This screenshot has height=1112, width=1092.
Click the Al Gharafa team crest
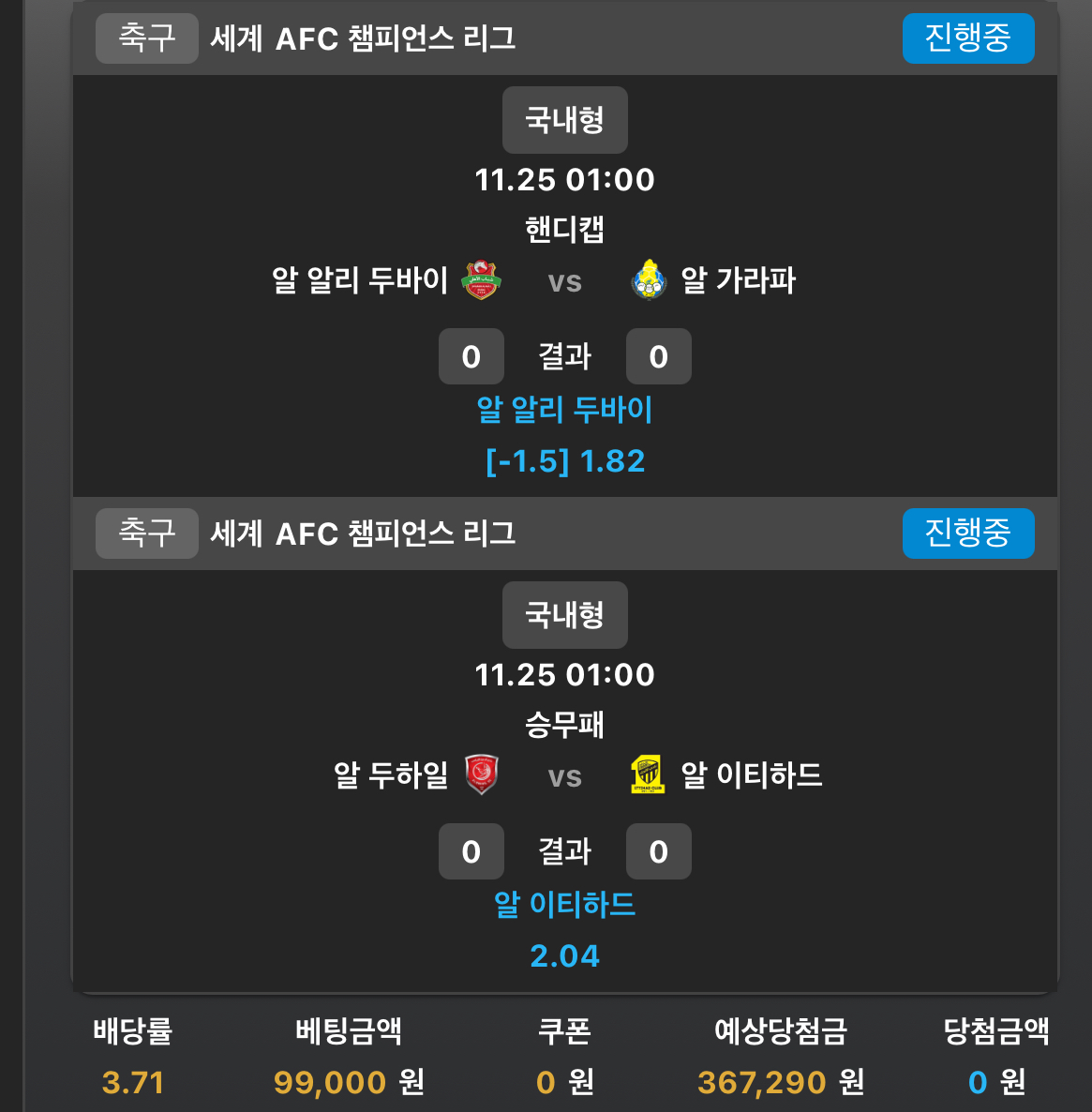pyautogui.click(x=649, y=280)
